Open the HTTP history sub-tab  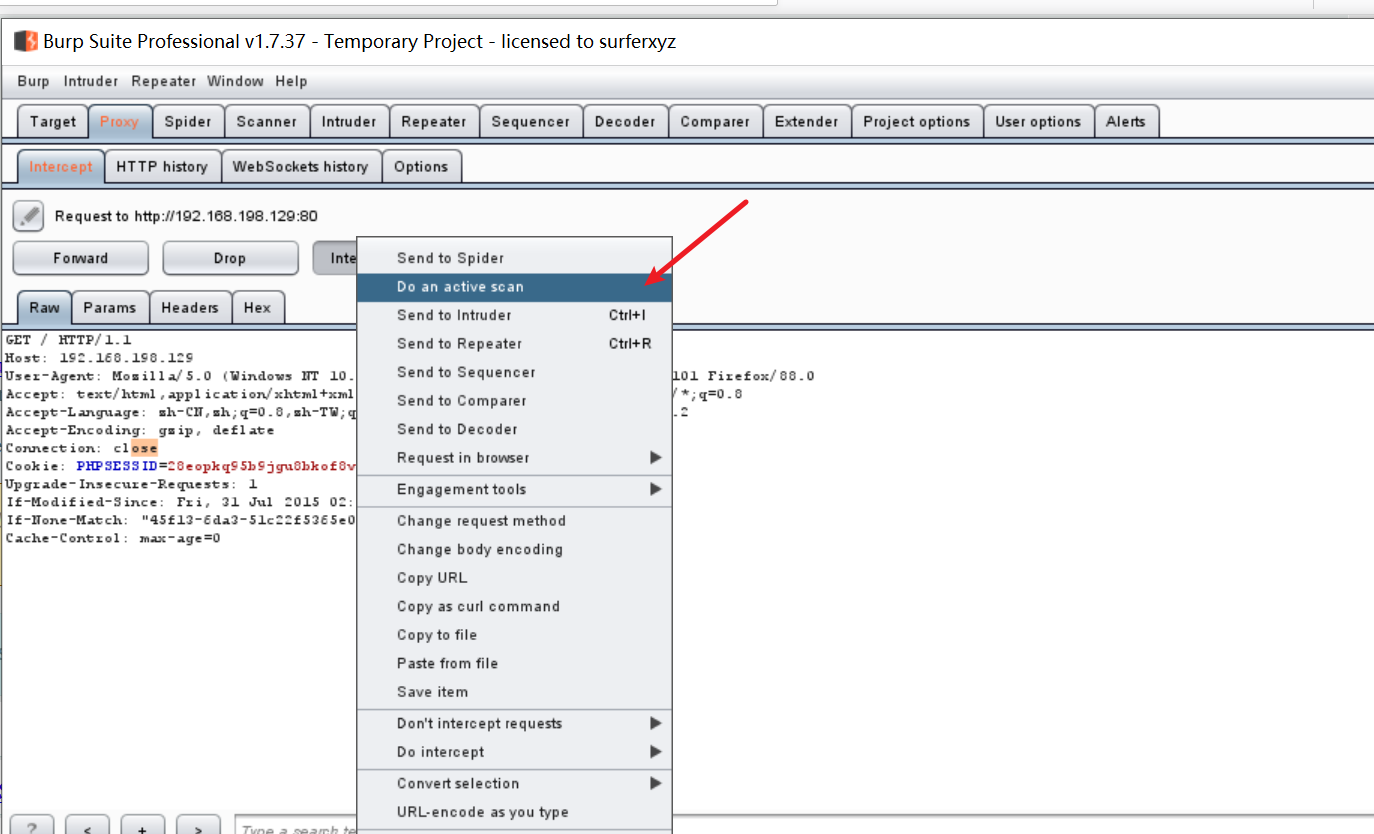162,167
